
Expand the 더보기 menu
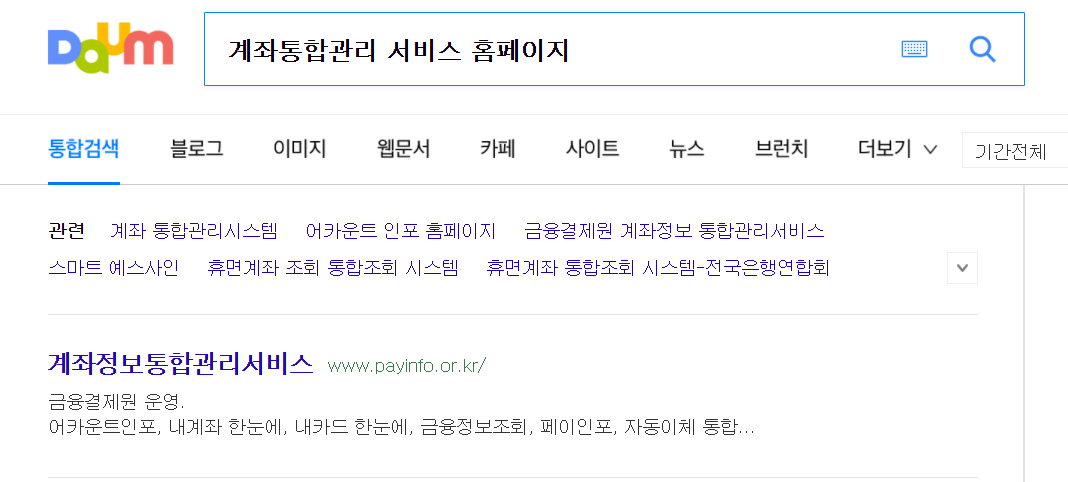coord(898,149)
